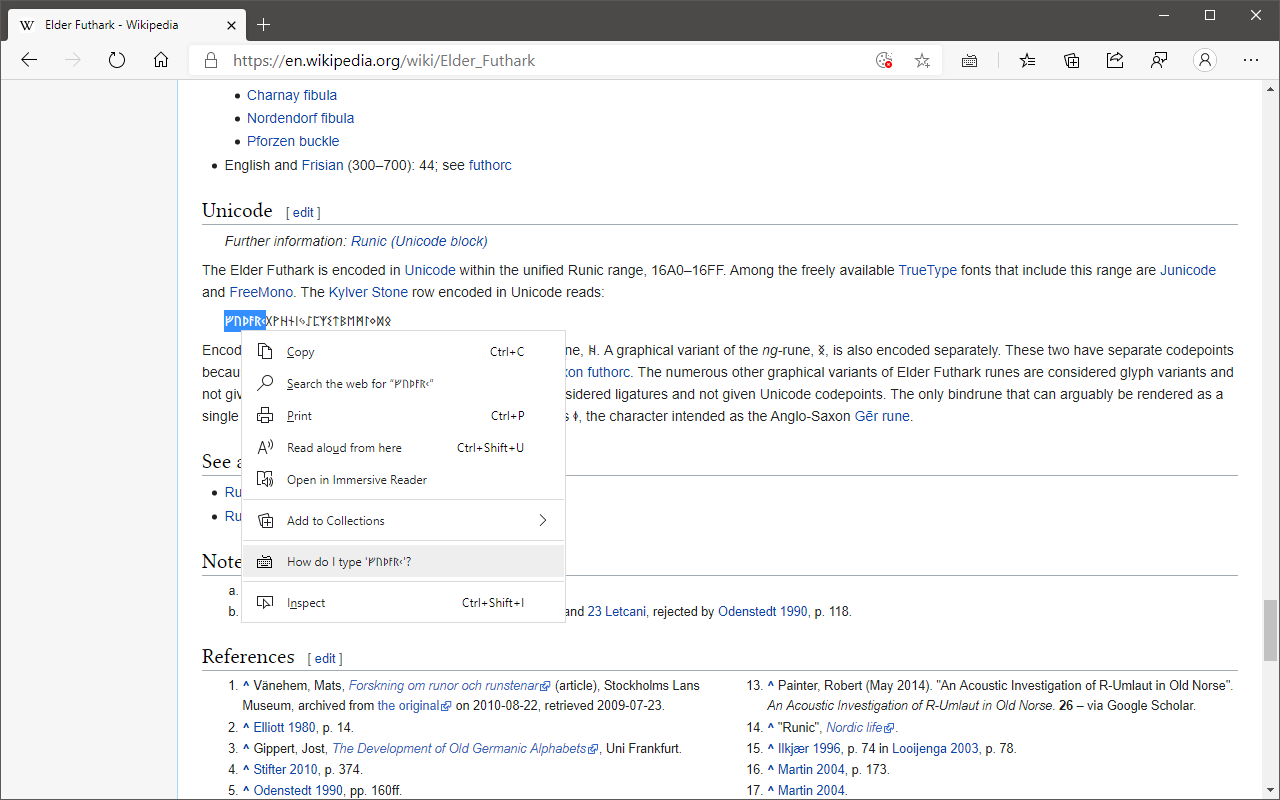
Task: Select the Elder Futhark - Wikipedia tab
Action: tap(125, 24)
